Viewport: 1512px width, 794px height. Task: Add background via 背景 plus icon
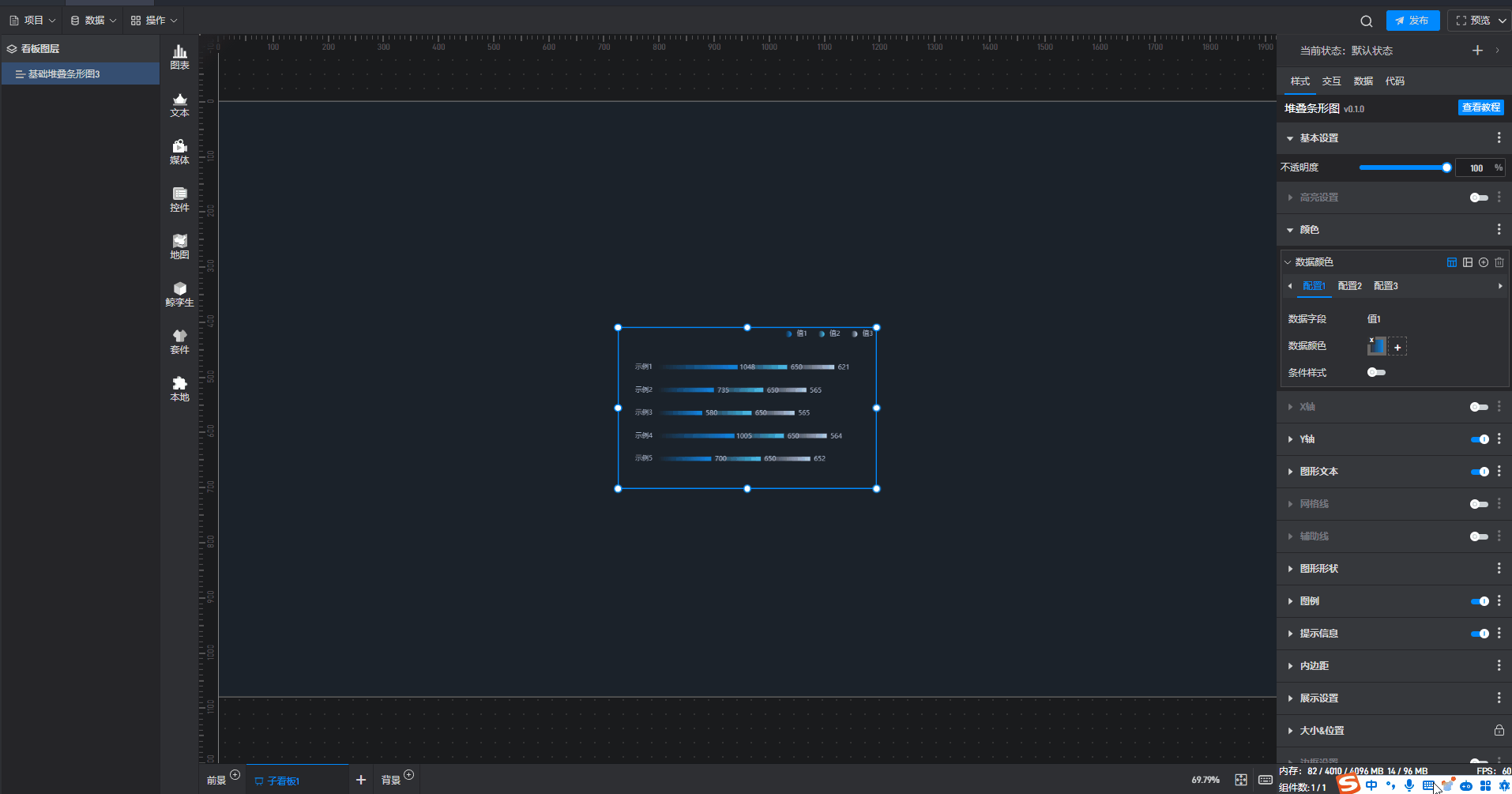tap(408, 774)
